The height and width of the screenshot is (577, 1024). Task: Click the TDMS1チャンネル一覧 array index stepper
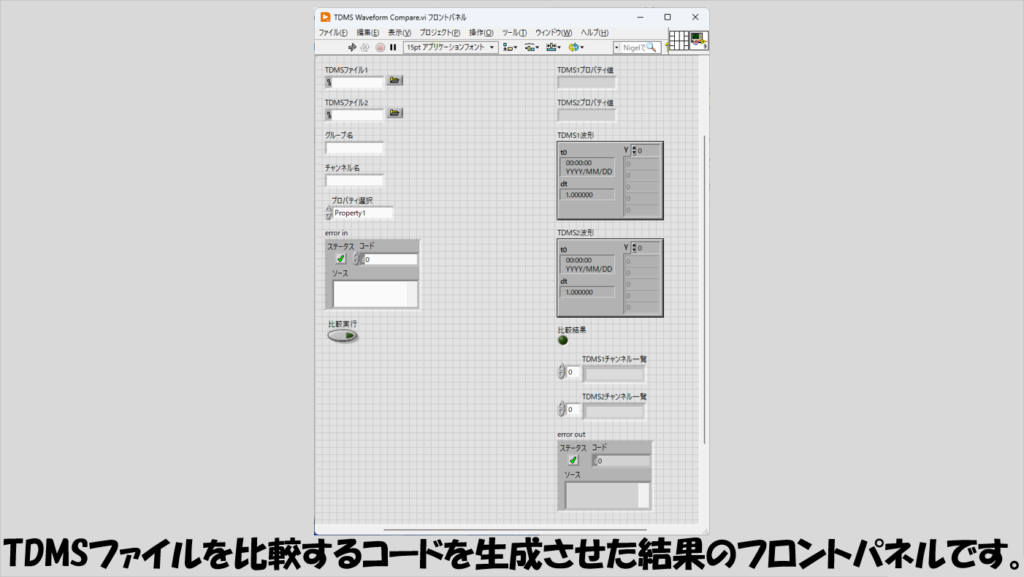click(562, 372)
